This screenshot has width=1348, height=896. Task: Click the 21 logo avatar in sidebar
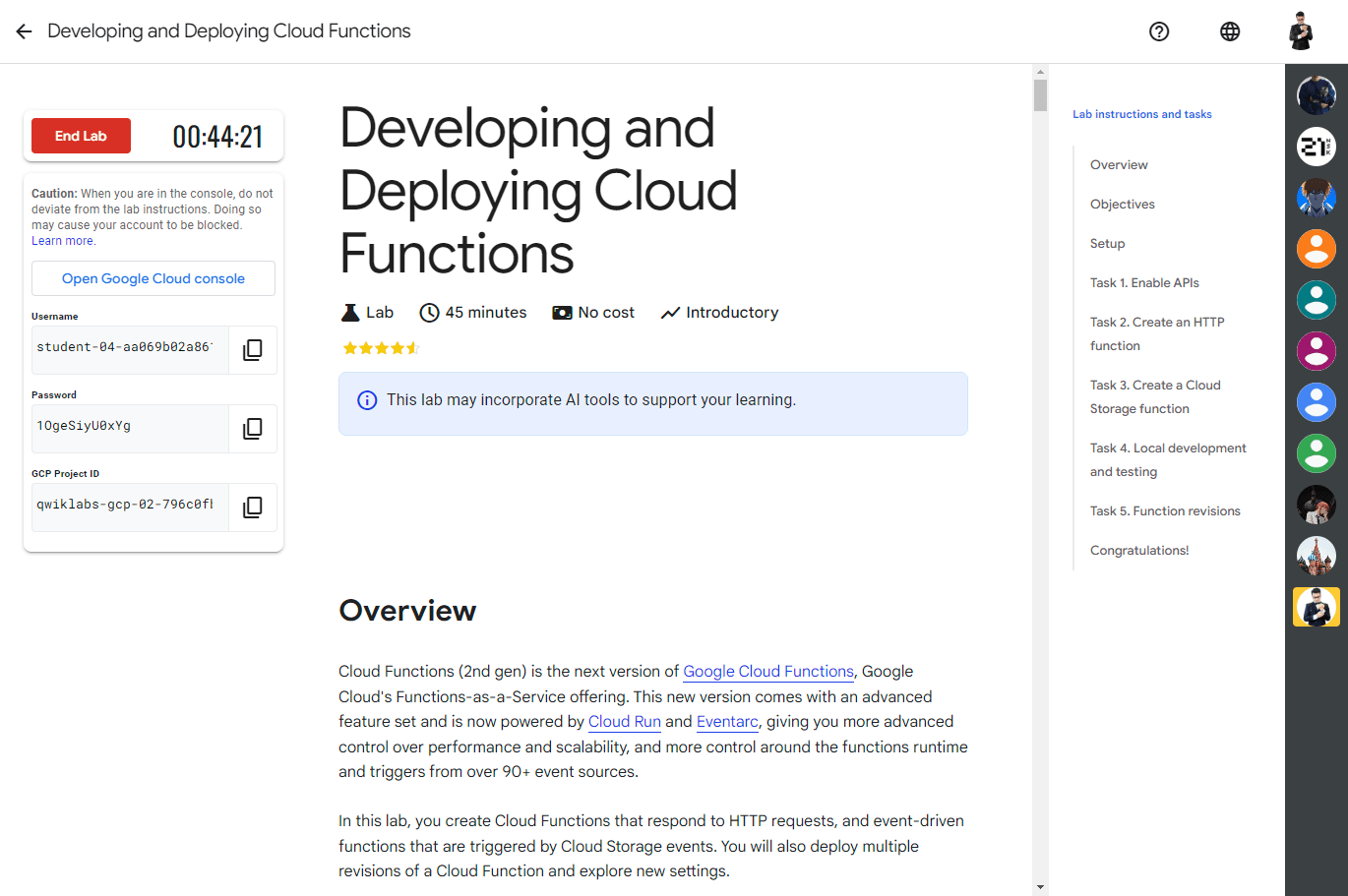[1316, 147]
